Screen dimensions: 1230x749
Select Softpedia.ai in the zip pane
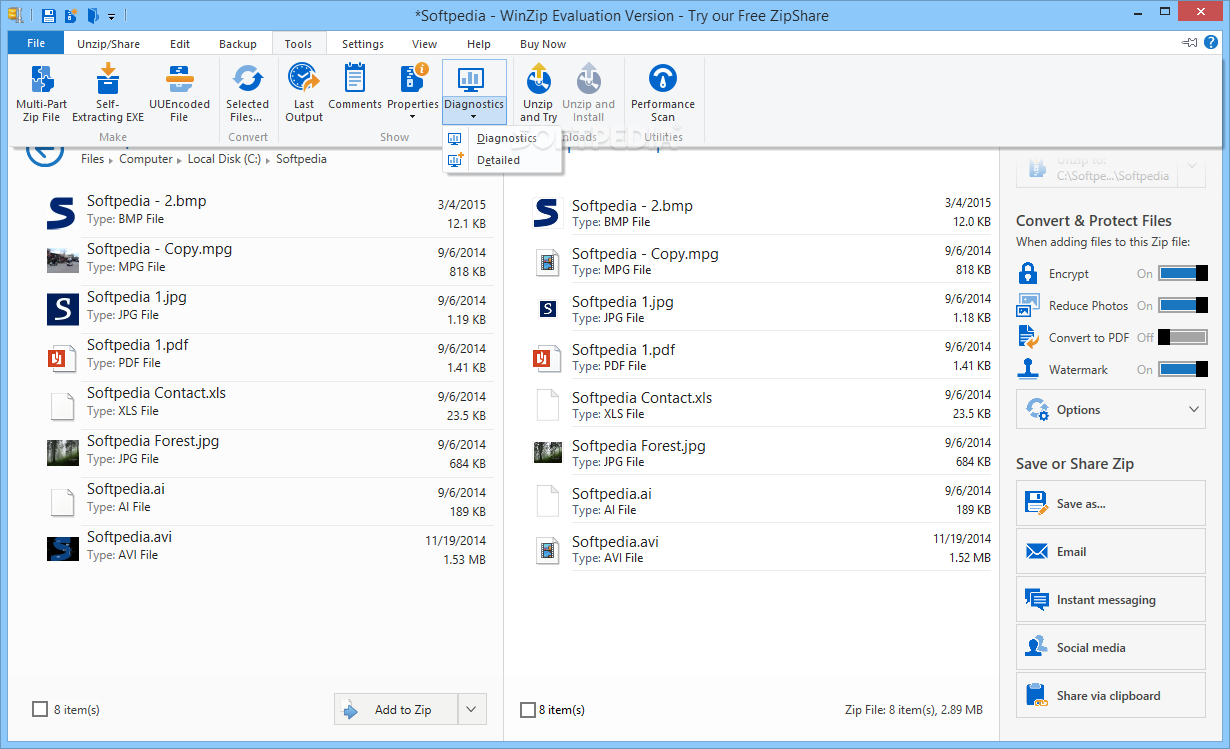(763, 501)
